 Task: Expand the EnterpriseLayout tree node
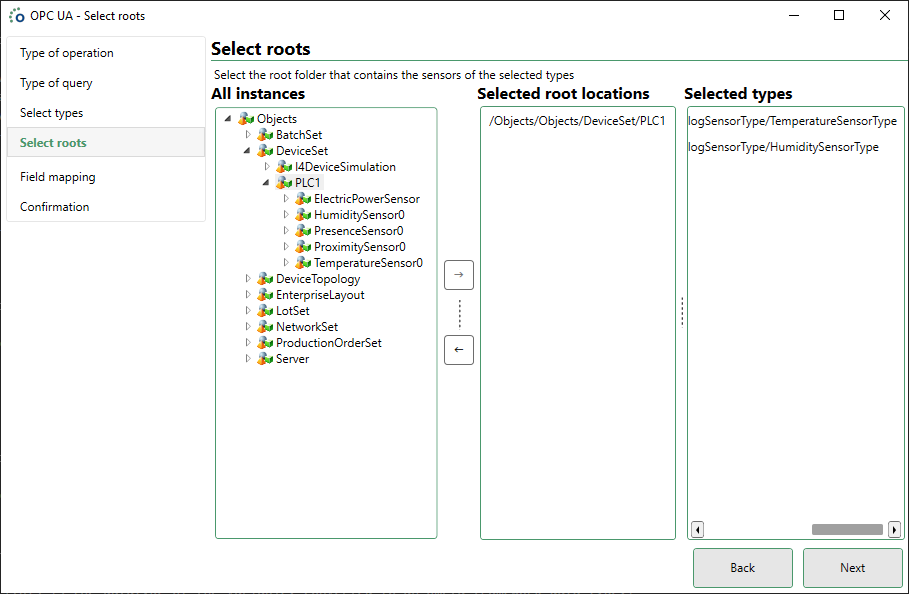[248, 295]
